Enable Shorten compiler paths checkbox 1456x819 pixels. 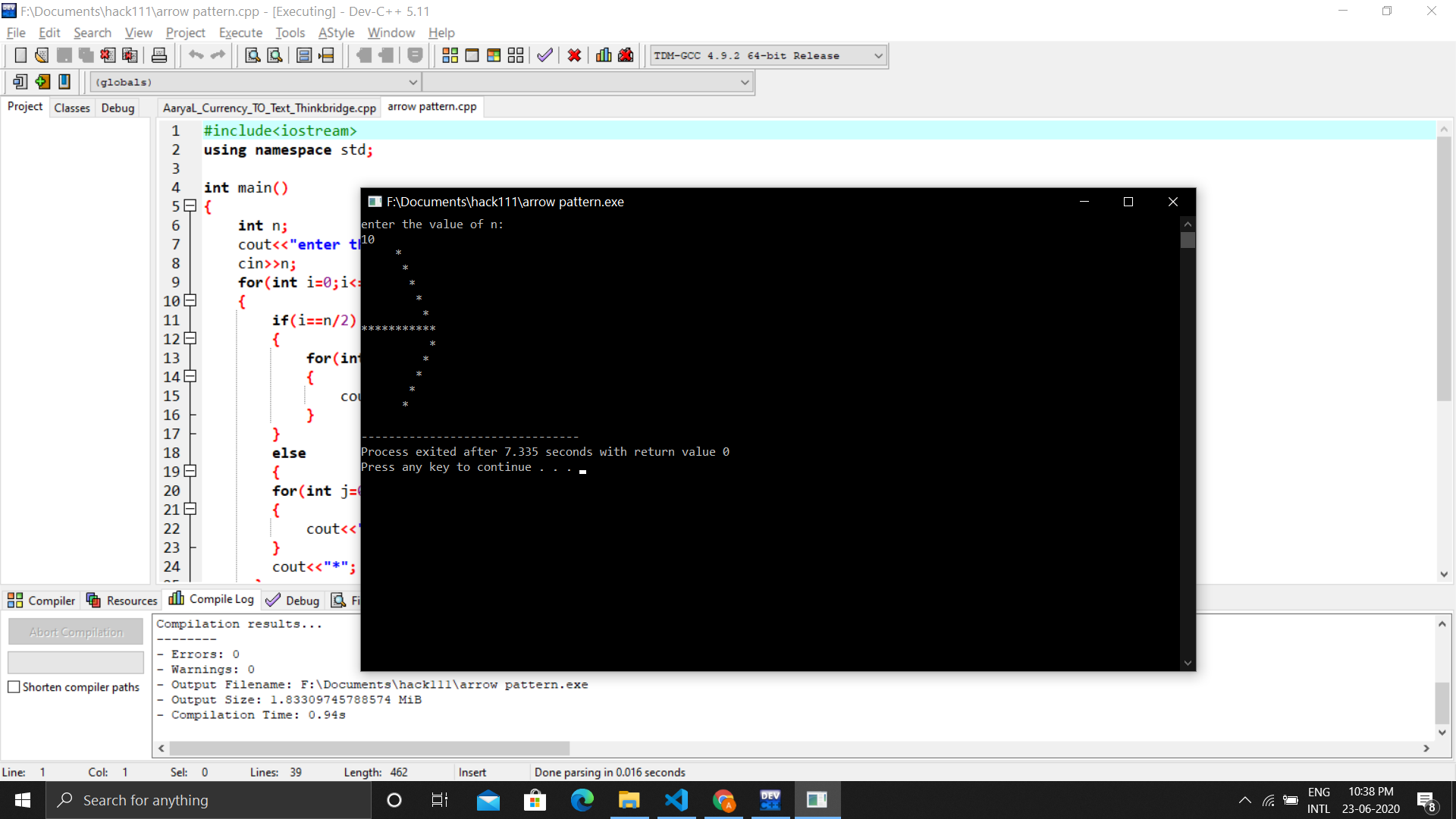click(x=14, y=687)
